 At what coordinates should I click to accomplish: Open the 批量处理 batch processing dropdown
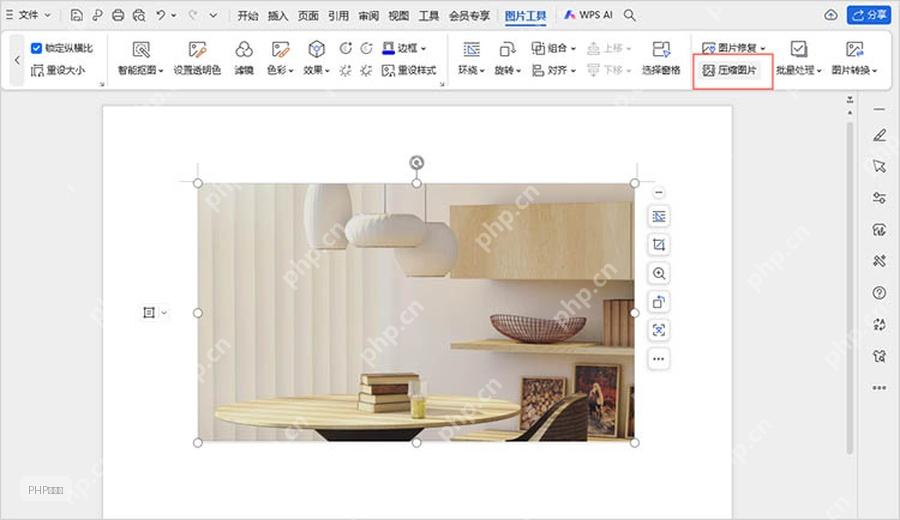pos(798,59)
